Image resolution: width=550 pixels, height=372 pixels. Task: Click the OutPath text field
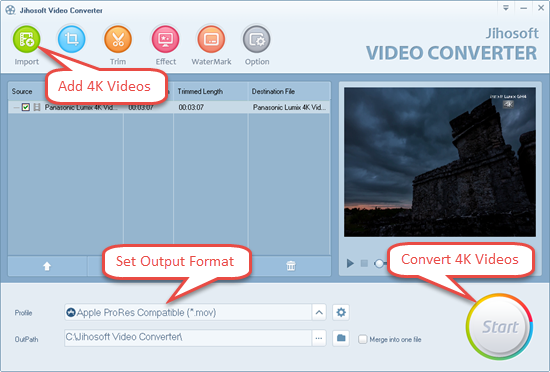[x=188, y=338]
